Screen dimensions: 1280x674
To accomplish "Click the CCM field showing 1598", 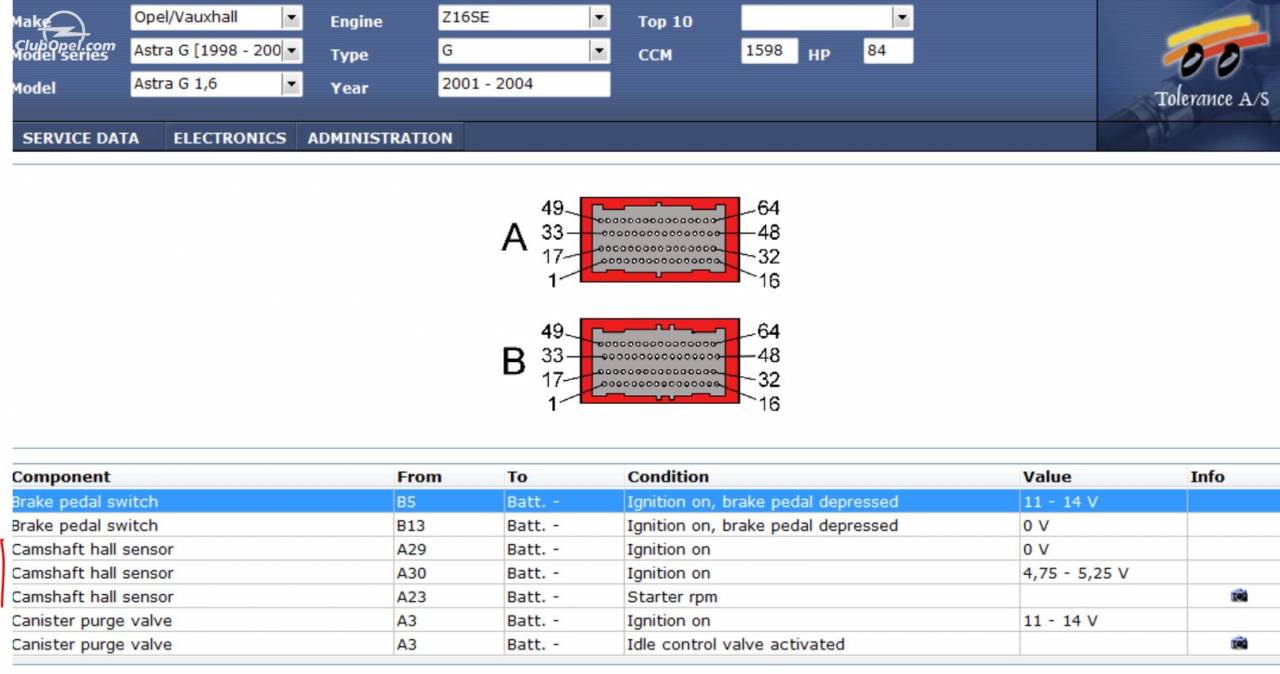I will [x=769, y=51].
